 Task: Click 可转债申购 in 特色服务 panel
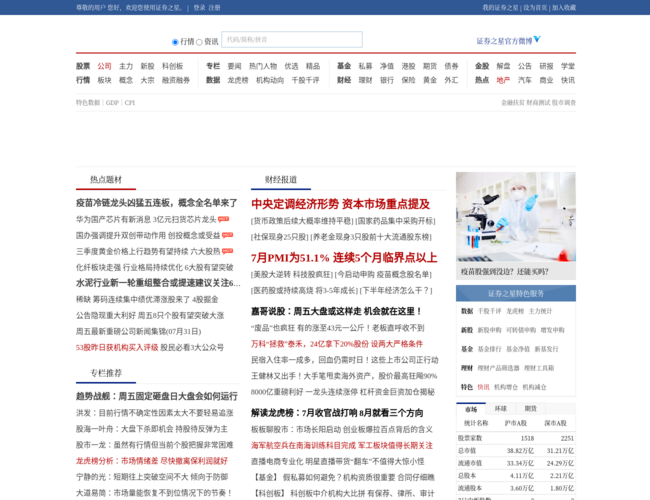(521, 330)
